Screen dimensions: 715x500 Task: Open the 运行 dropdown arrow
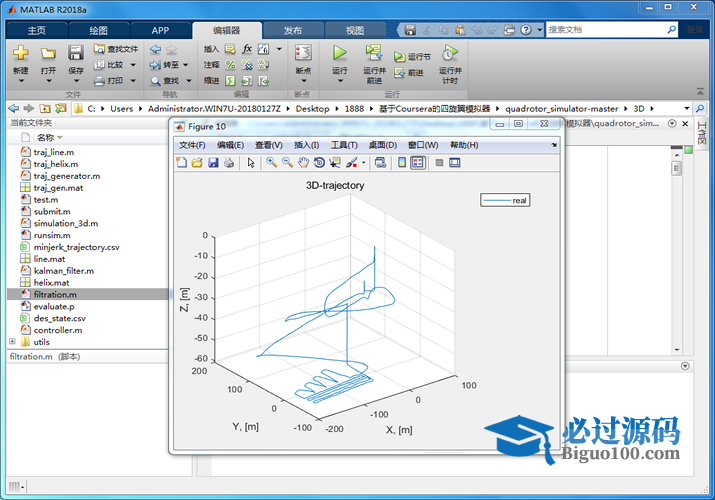(x=340, y=81)
